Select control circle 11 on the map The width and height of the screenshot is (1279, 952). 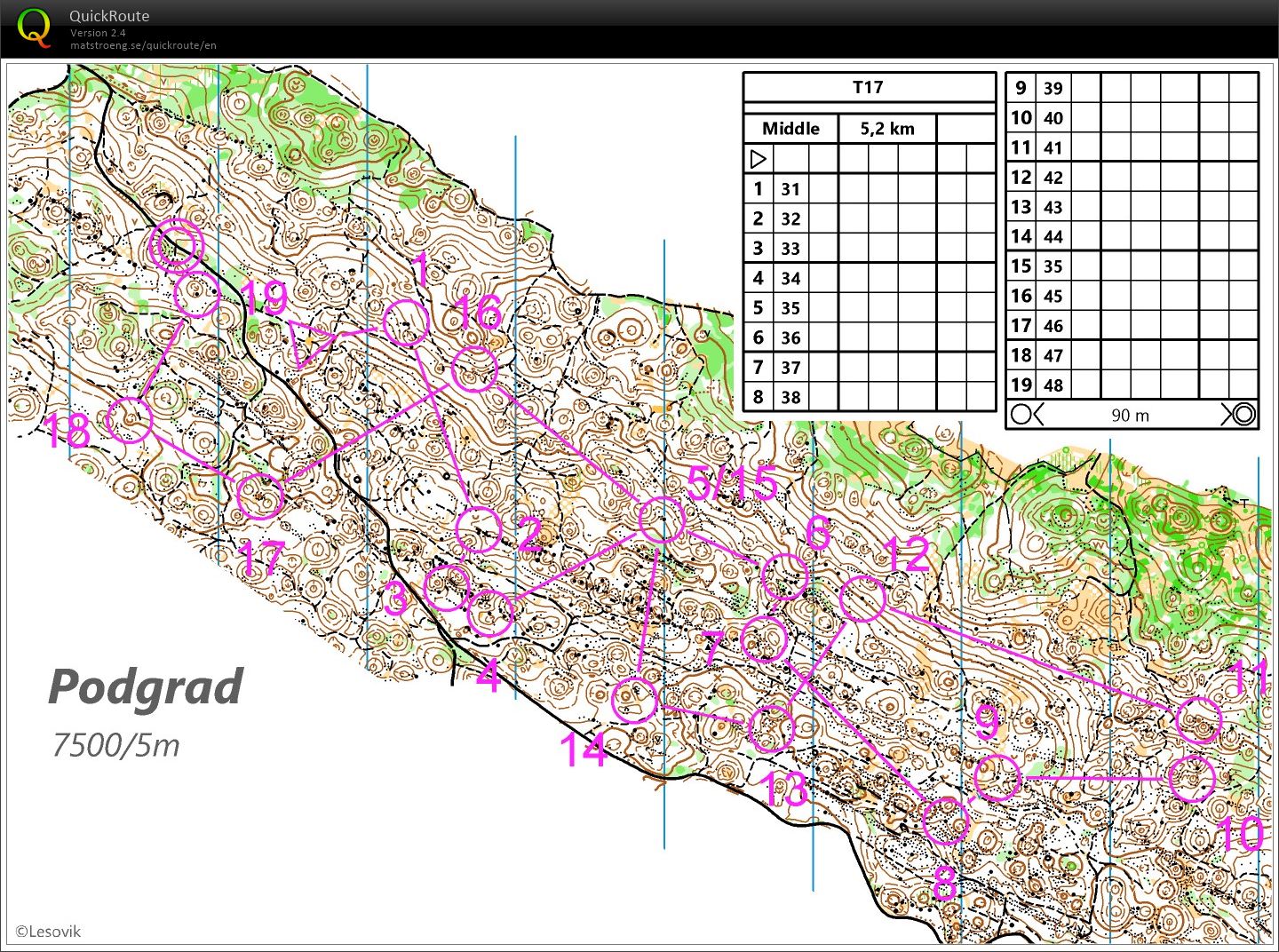tap(1198, 719)
